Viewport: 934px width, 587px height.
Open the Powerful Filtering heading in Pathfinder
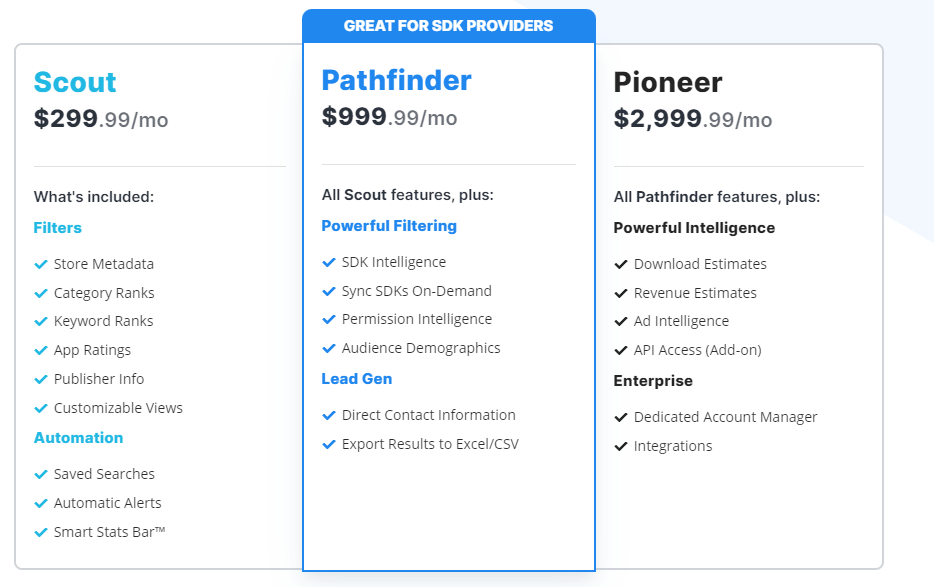[x=389, y=226]
